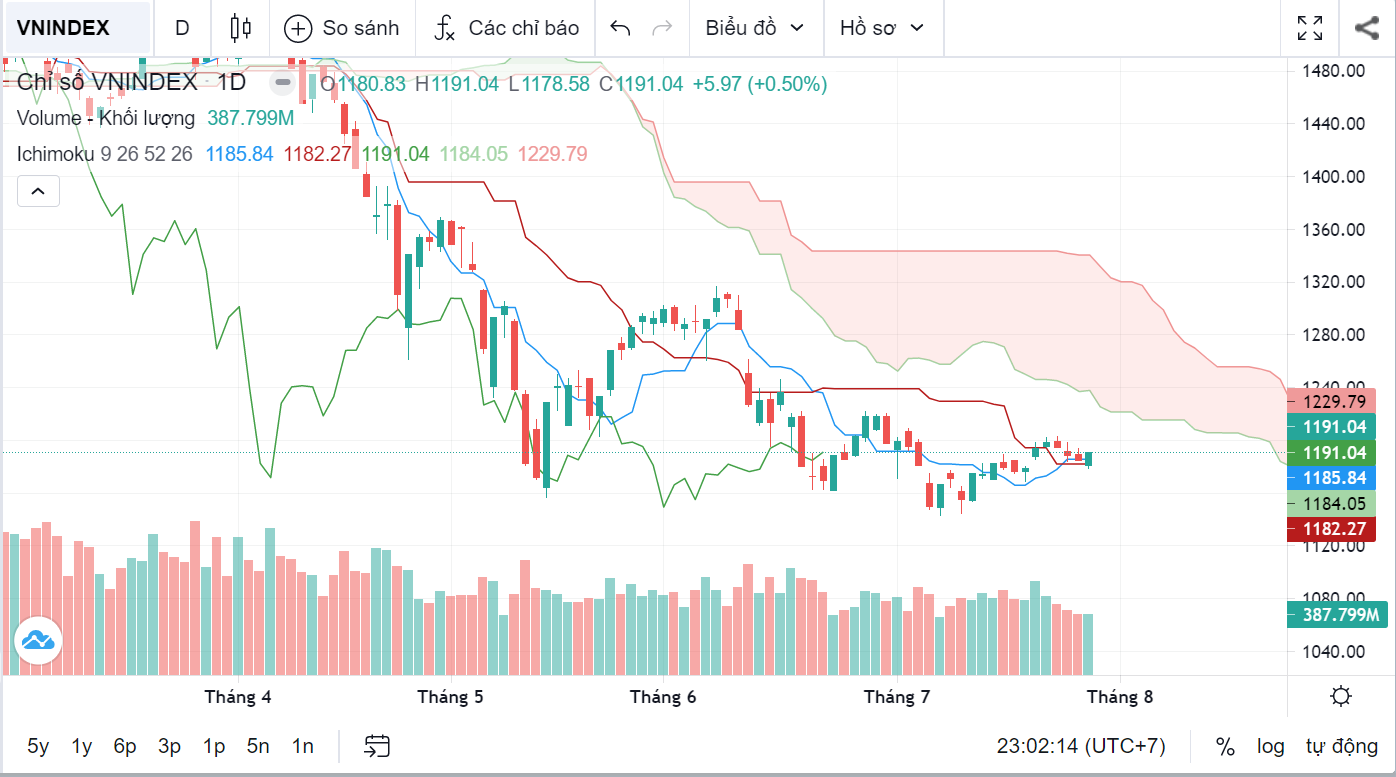Viewport: 1396px width, 777px height.
Task: Click the Tháng 6 time axis label
Action: [x=662, y=697]
